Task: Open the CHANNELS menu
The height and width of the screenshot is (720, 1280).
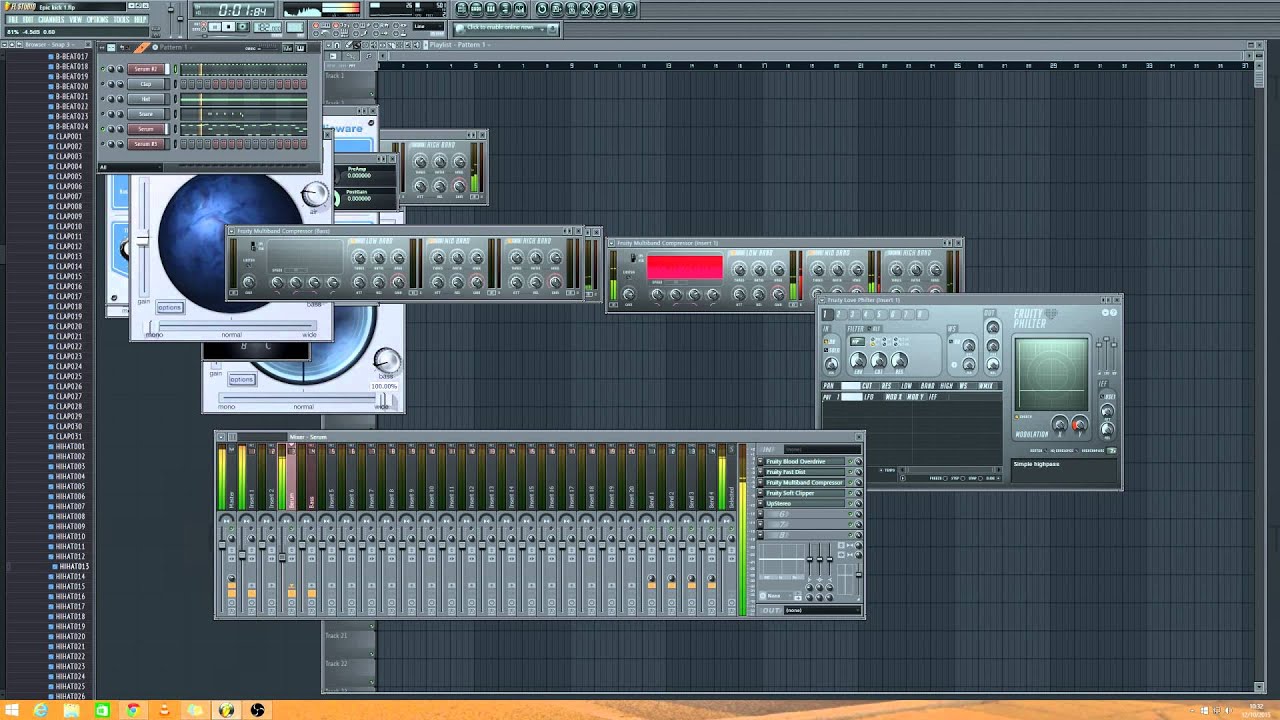Action: click(50, 19)
